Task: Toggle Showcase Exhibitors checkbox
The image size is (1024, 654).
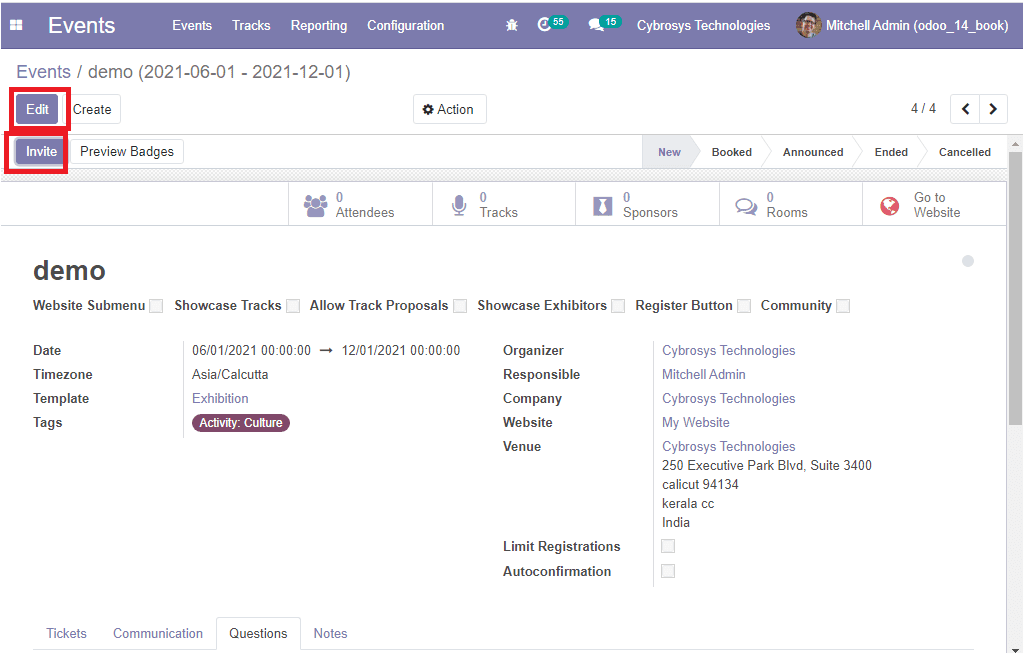Action: pos(618,306)
